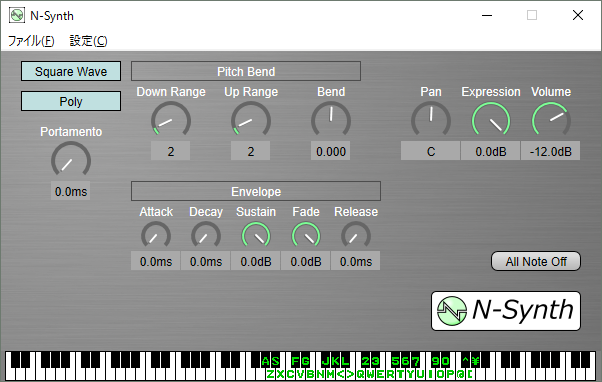Screen dimensions: 602x382
Task: Click the Sustain knob
Action: 256,235
